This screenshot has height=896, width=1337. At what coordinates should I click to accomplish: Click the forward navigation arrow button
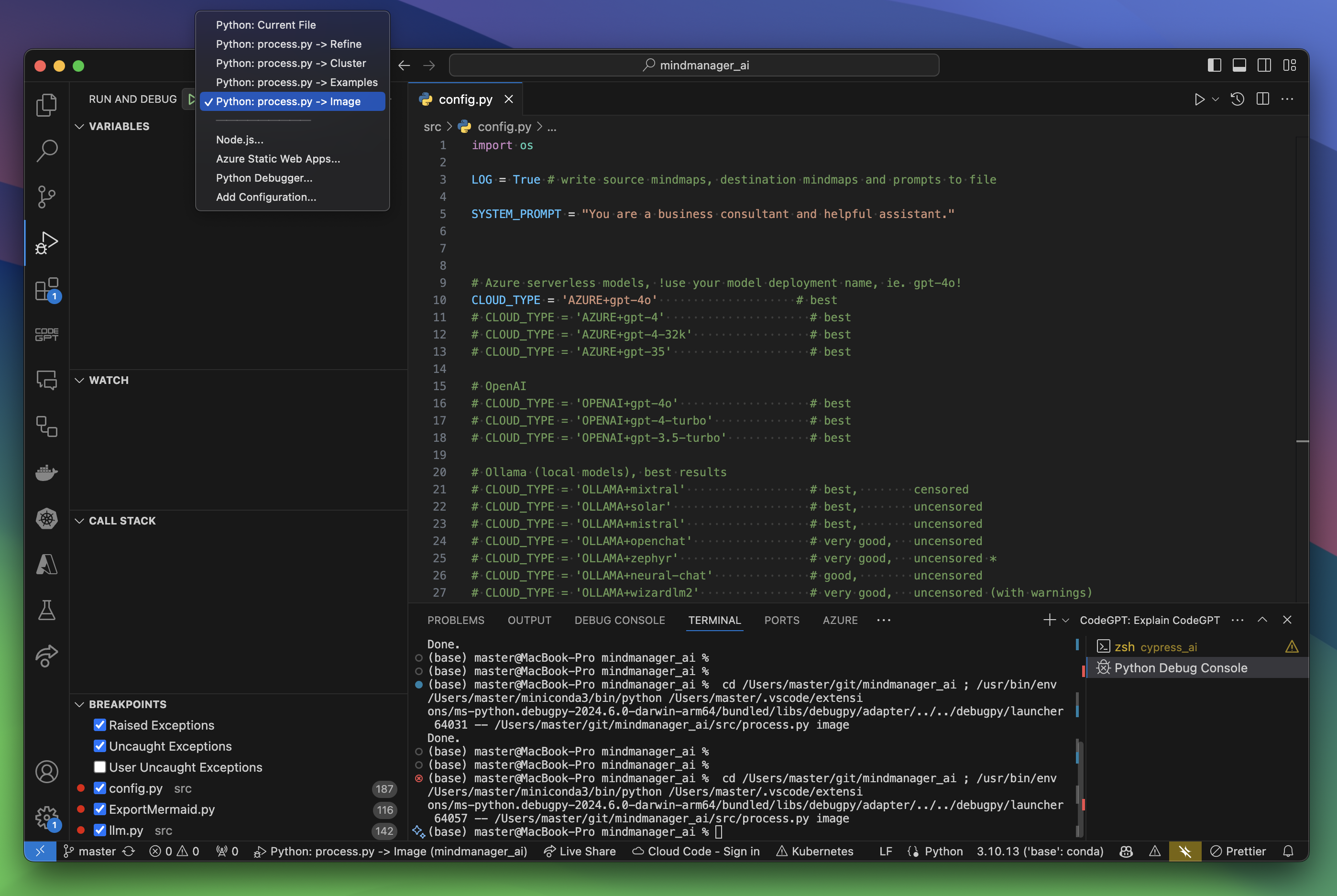429,64
